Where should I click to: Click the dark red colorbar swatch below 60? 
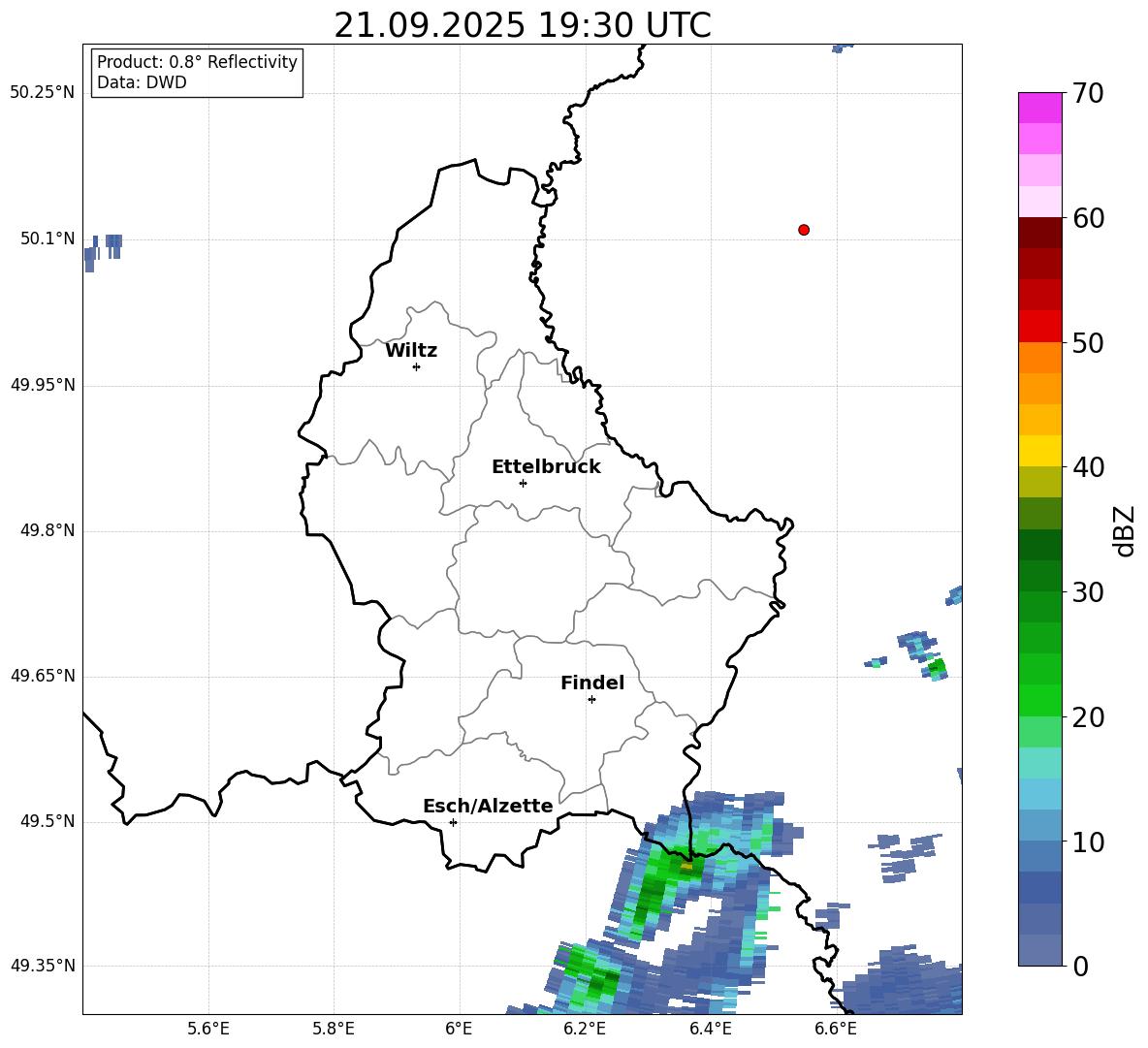[x=1039, y=233]
